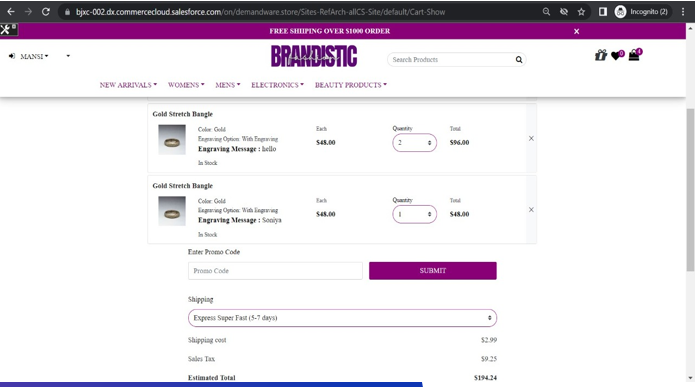Open quantity dropdown for second bangle
The image size is (700, 387).
point(414,214)
